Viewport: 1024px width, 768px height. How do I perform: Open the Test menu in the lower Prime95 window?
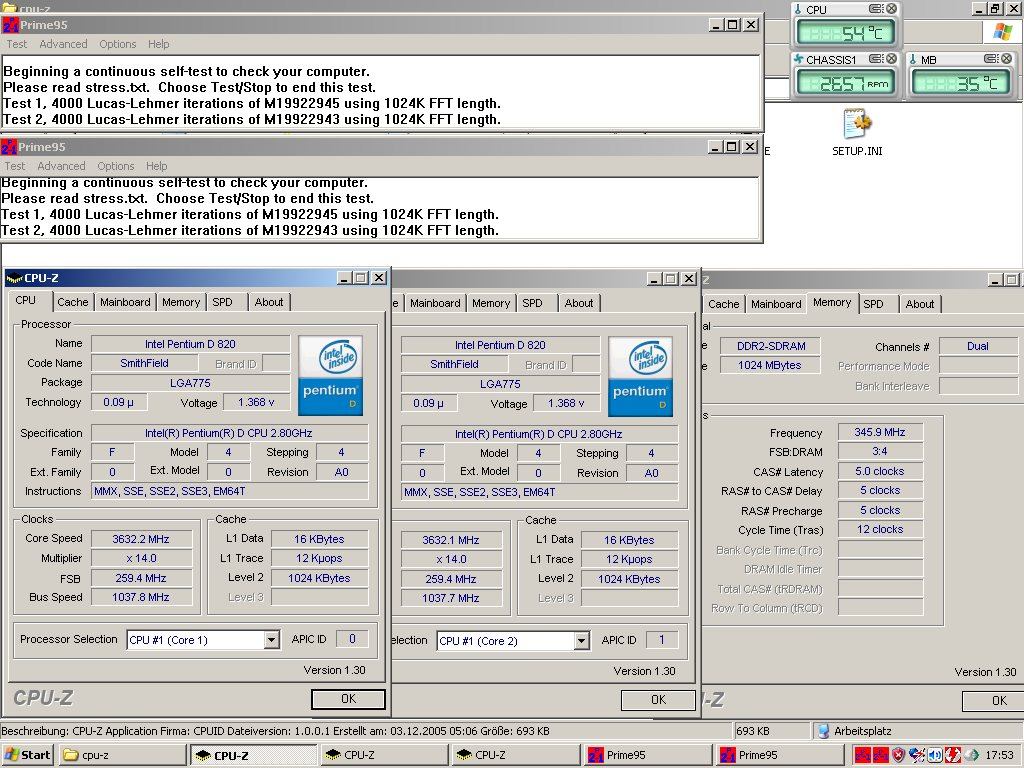pos(15,166)
